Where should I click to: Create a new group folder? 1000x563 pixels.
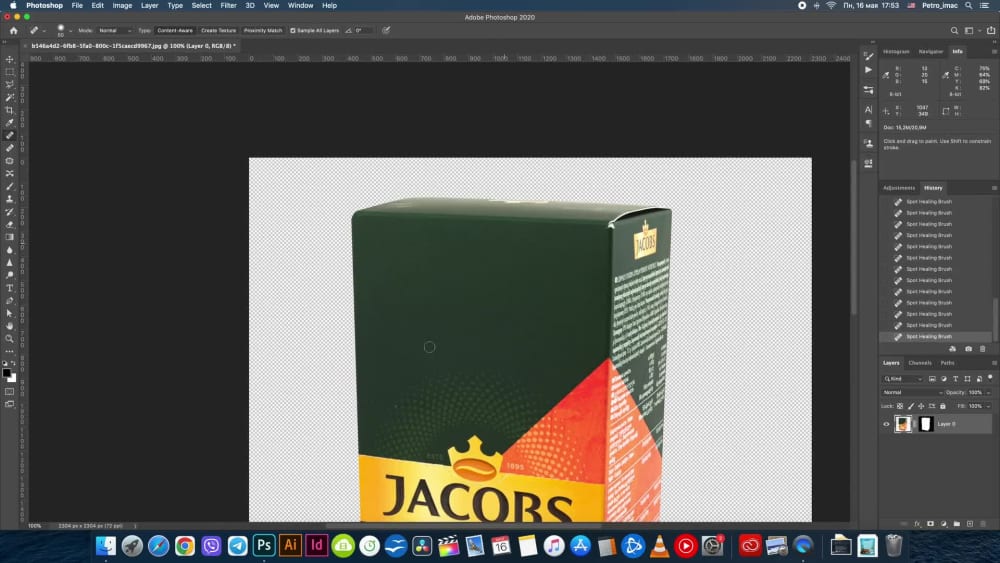pos(957,523)
